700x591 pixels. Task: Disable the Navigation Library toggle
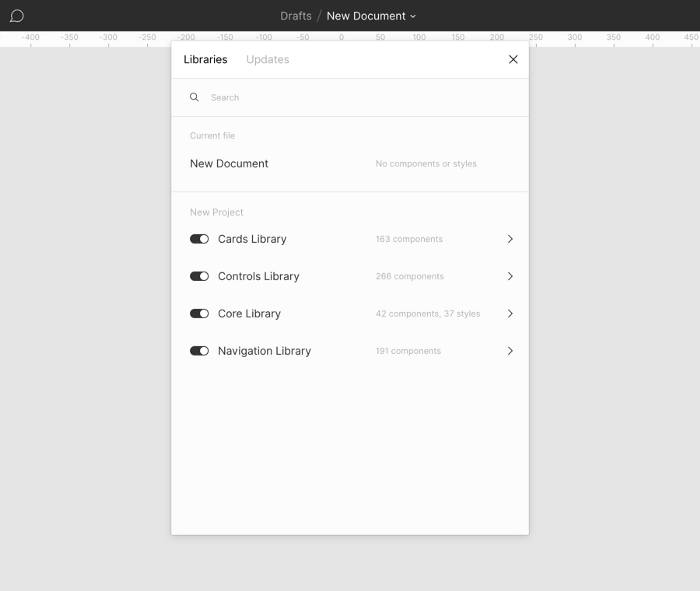199,351
